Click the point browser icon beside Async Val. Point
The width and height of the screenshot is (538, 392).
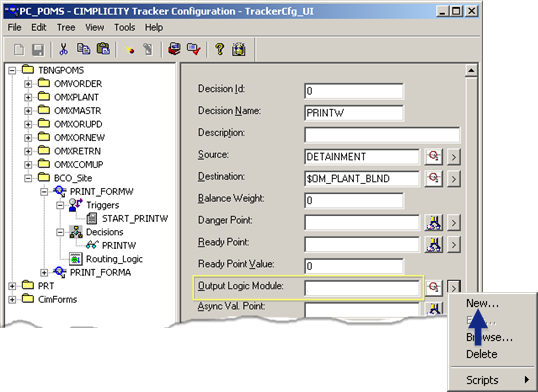(433, 308)
